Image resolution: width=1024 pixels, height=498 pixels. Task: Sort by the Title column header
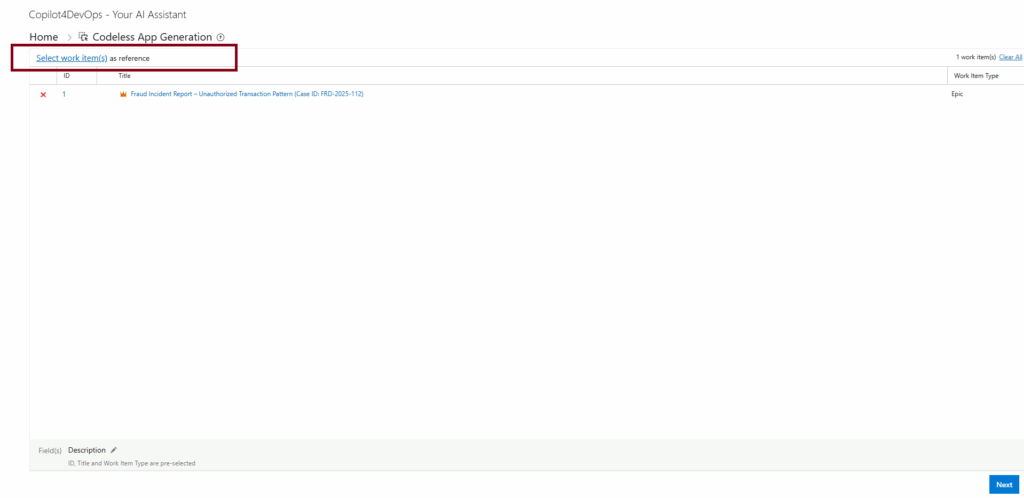click(x=124, y=76)
